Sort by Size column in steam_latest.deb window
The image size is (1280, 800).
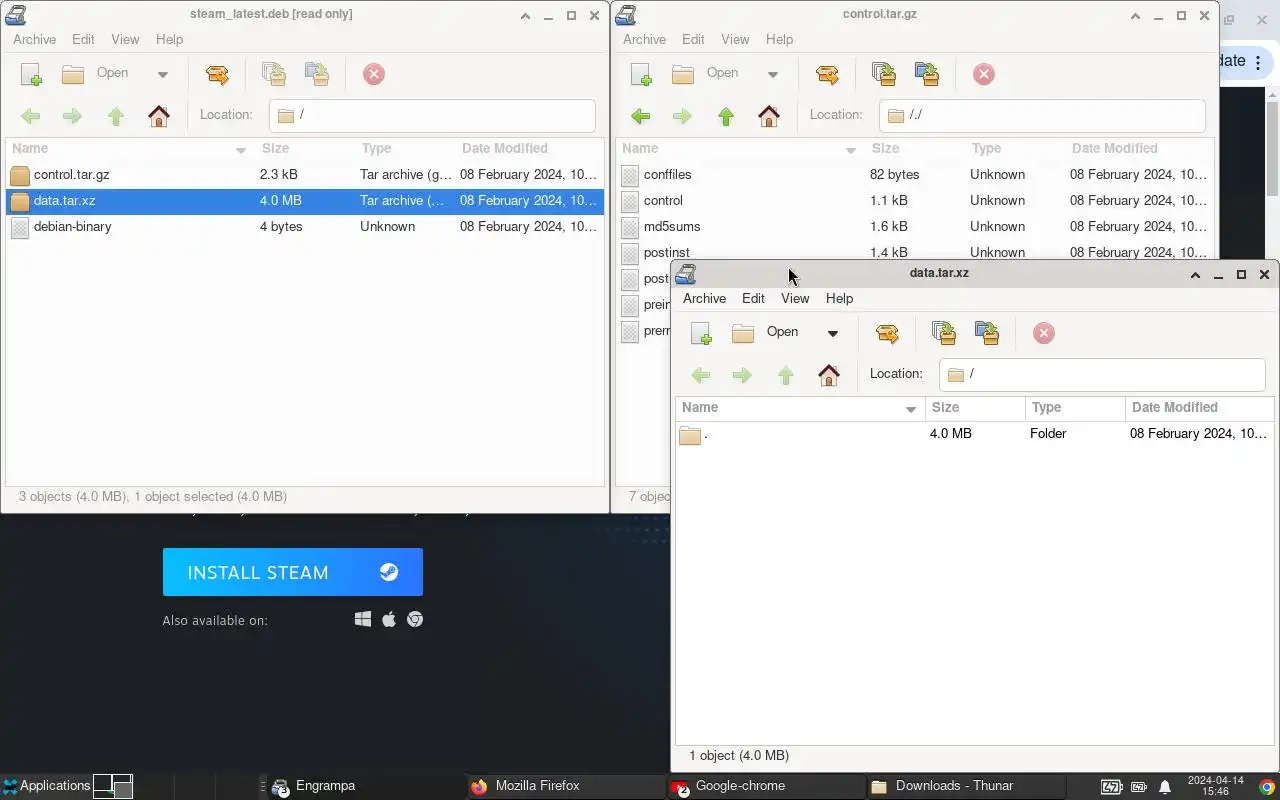(305, 148)
